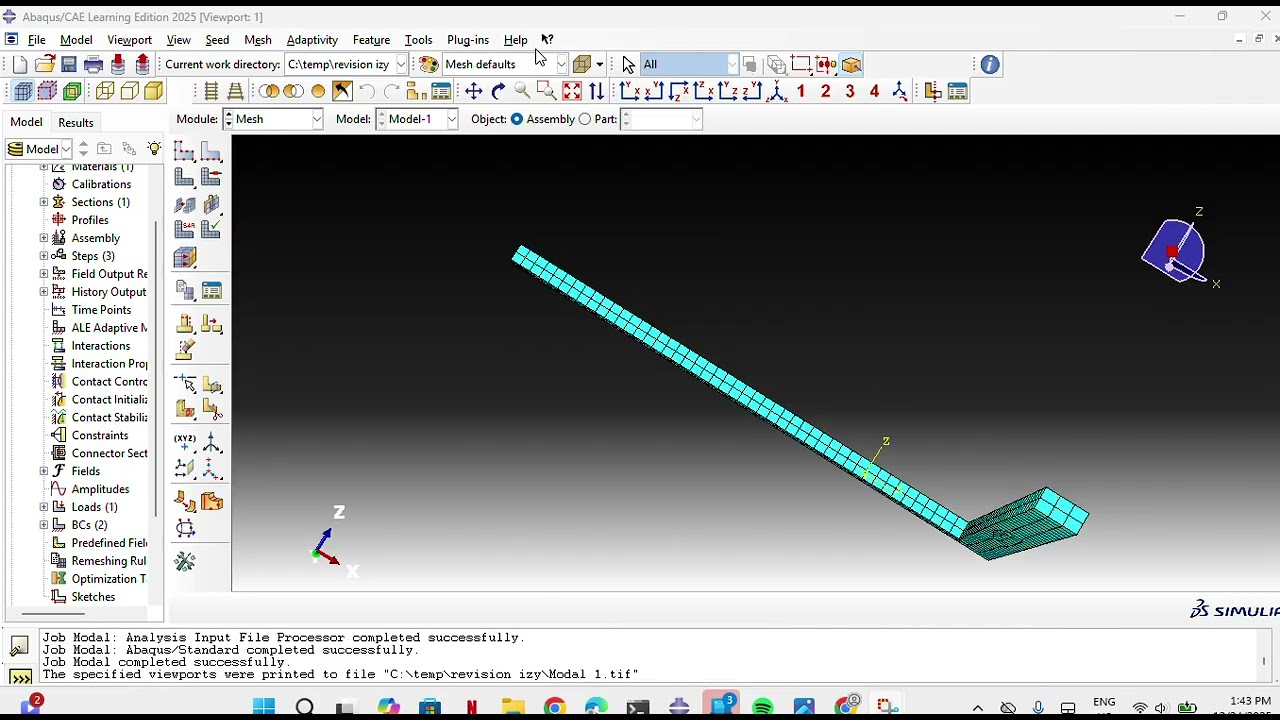Click the Create Datum Axis icon below XYZ
The image size is (1280, 720).
click(185, 468)
